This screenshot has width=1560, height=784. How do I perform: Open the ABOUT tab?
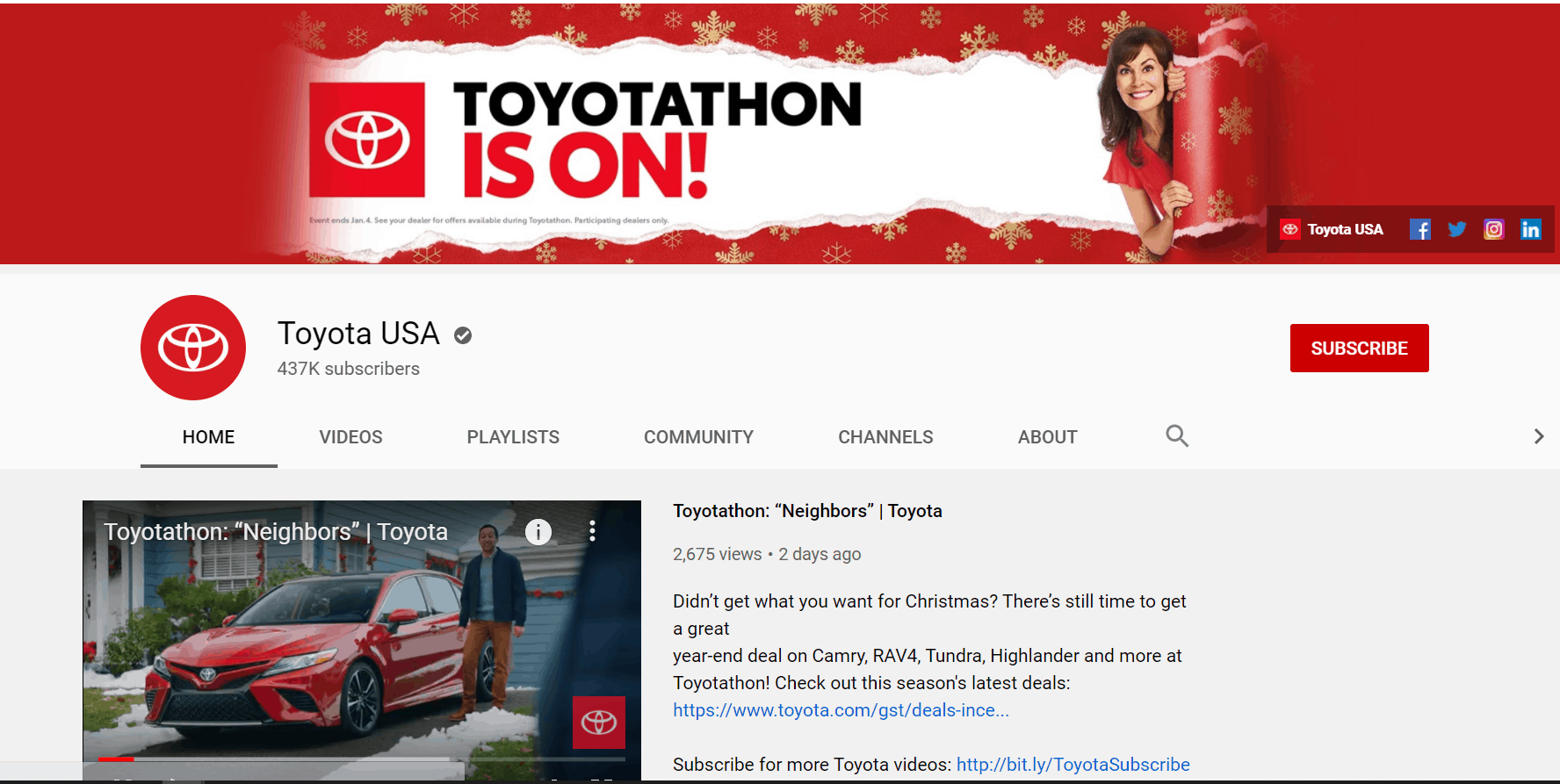coord(1047,437)
